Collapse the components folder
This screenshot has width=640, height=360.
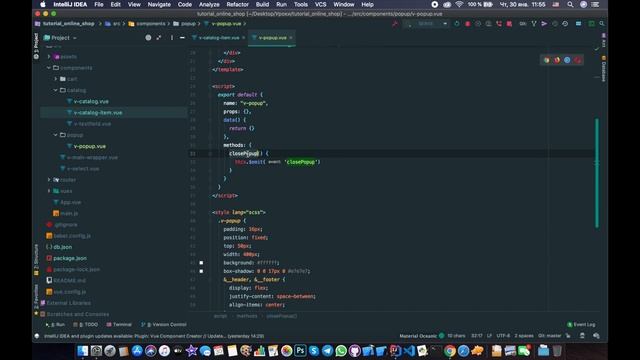click(49, 68)
